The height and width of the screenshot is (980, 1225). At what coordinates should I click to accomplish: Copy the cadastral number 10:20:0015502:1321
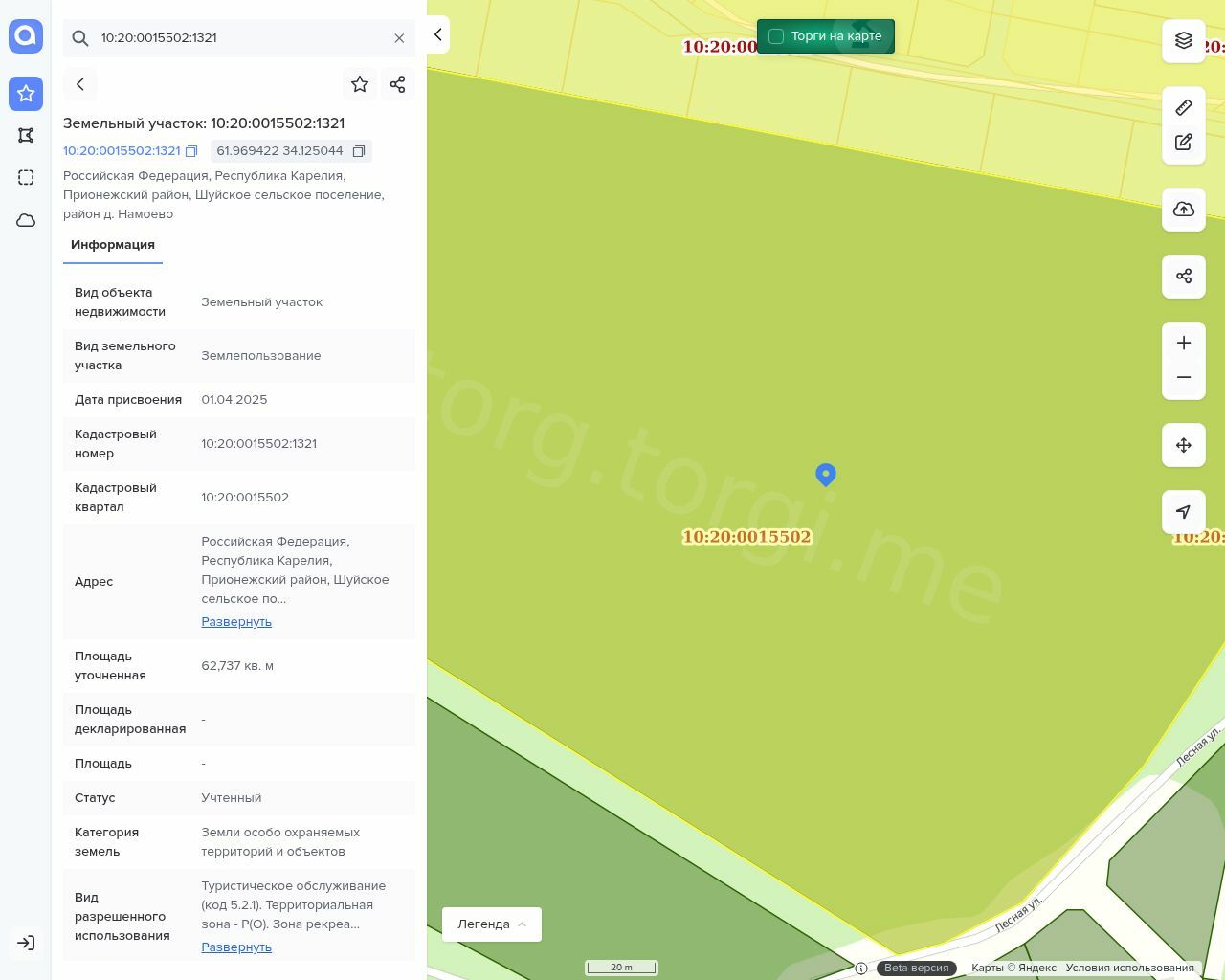(191, 151)
